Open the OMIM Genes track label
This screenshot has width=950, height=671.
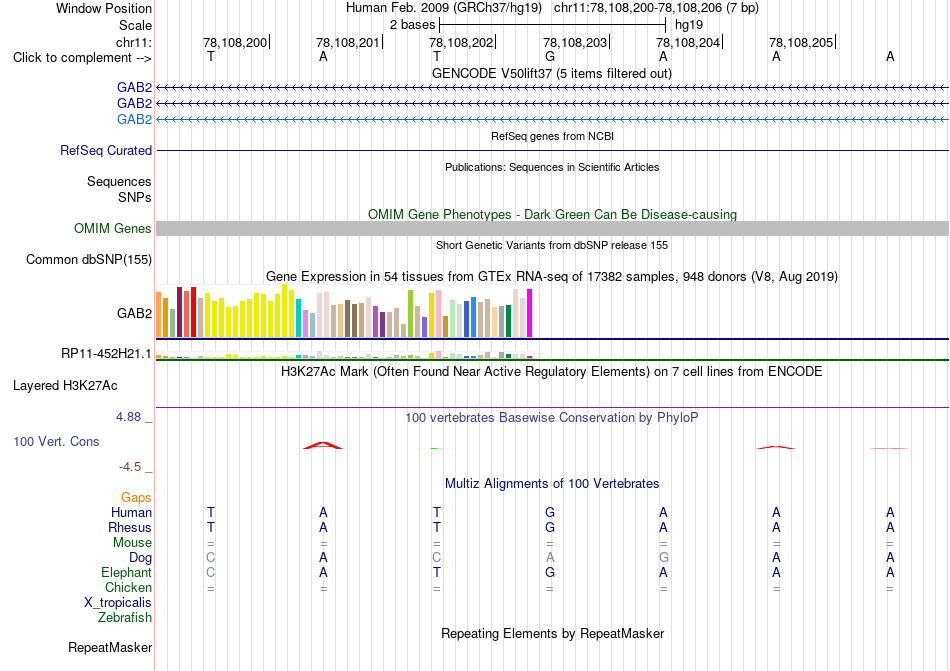112,228
